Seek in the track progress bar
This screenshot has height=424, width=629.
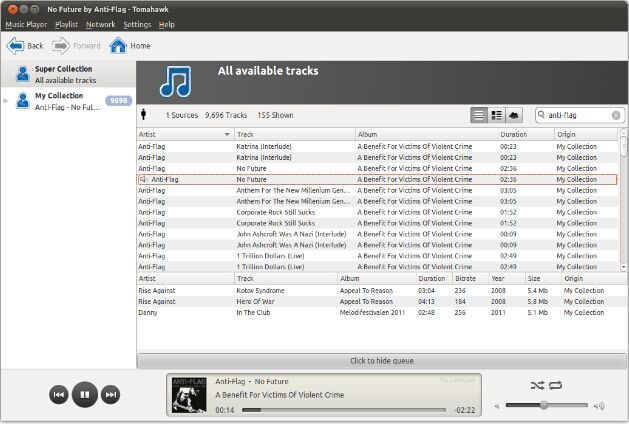click(x=344, y=410)
